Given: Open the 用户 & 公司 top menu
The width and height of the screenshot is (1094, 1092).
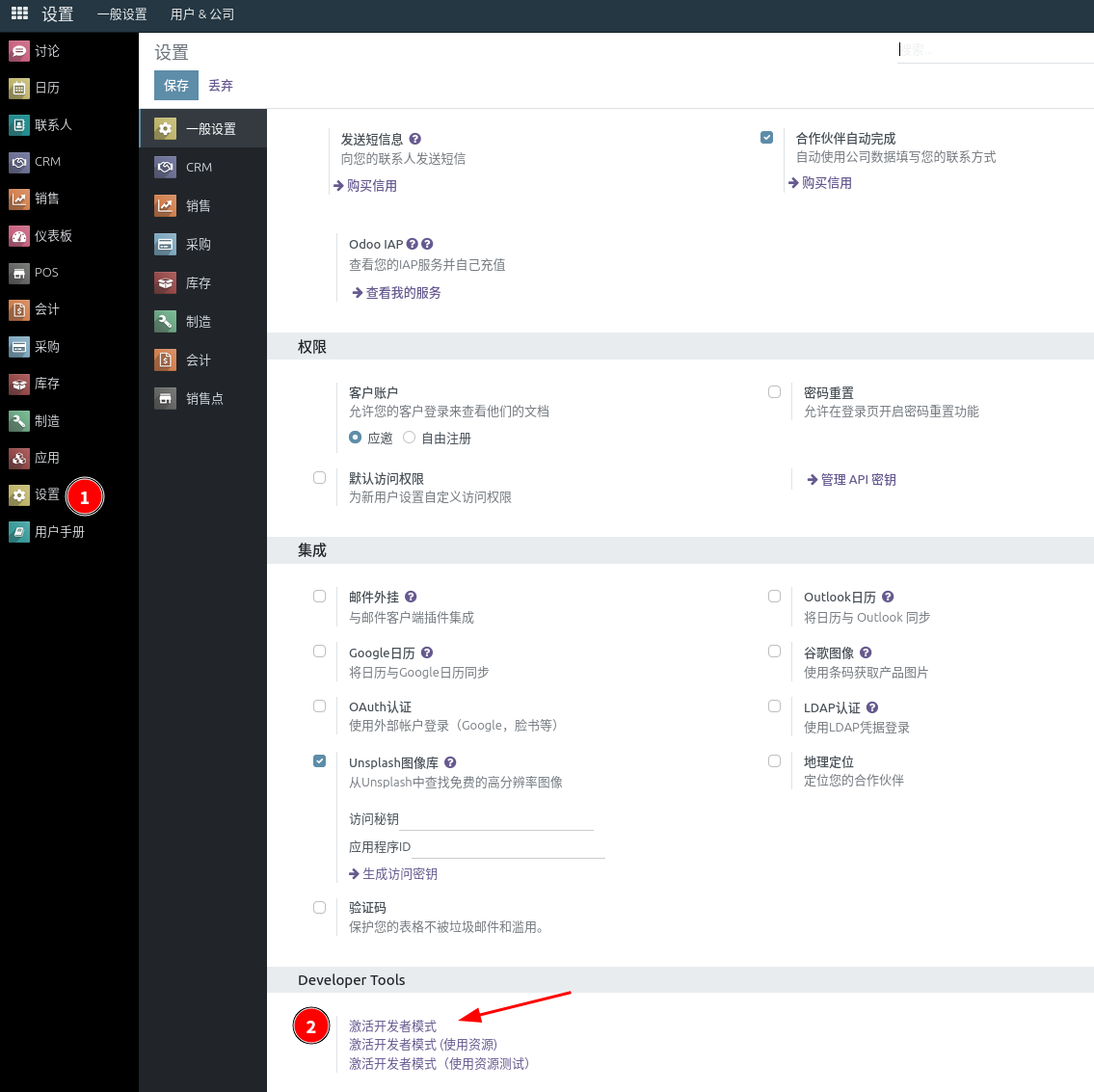Looking at the screenshot, I should pos(202,13).
